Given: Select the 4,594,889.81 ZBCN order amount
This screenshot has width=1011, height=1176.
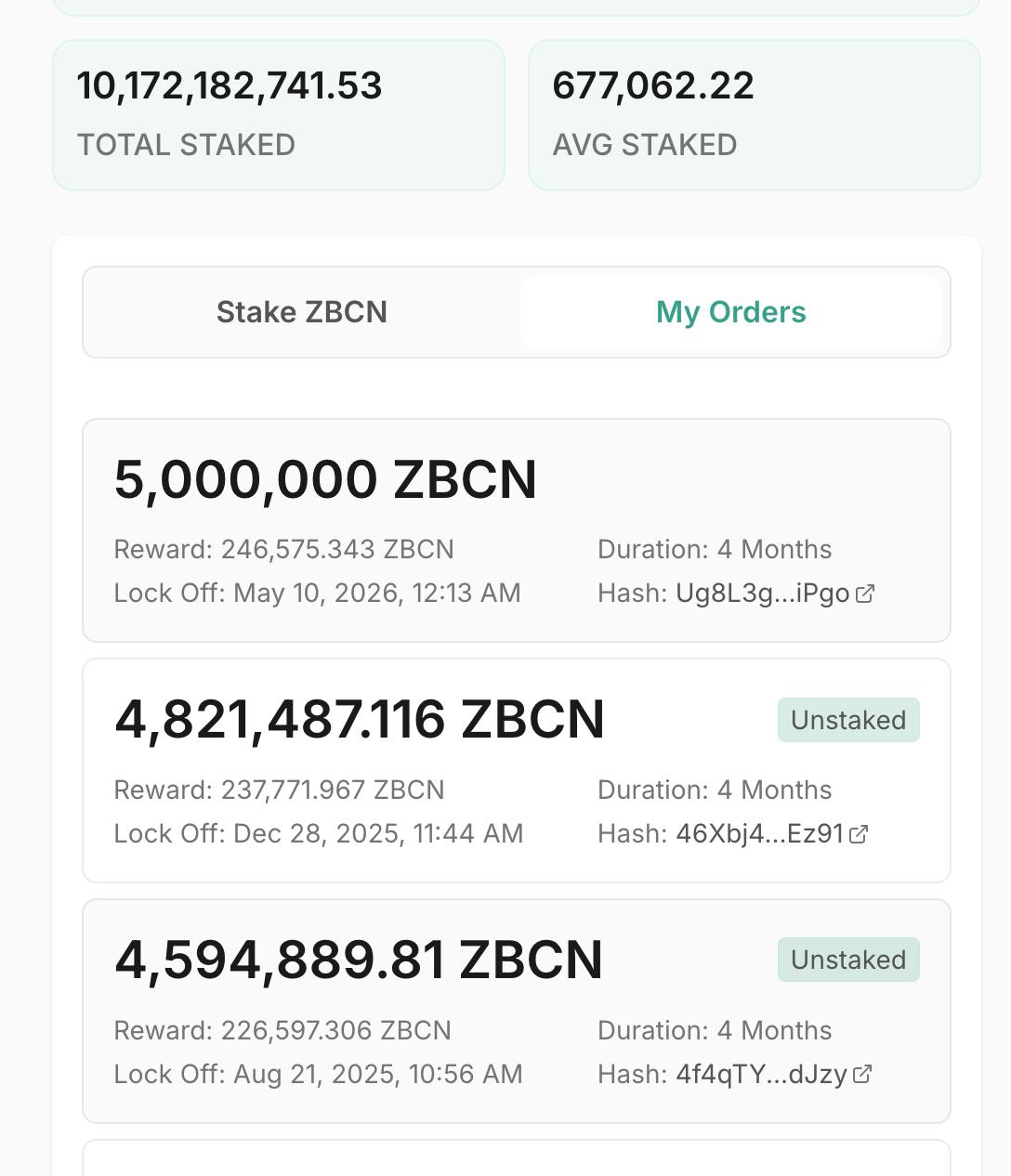Looking at the screenshot, I should [358, 960].
